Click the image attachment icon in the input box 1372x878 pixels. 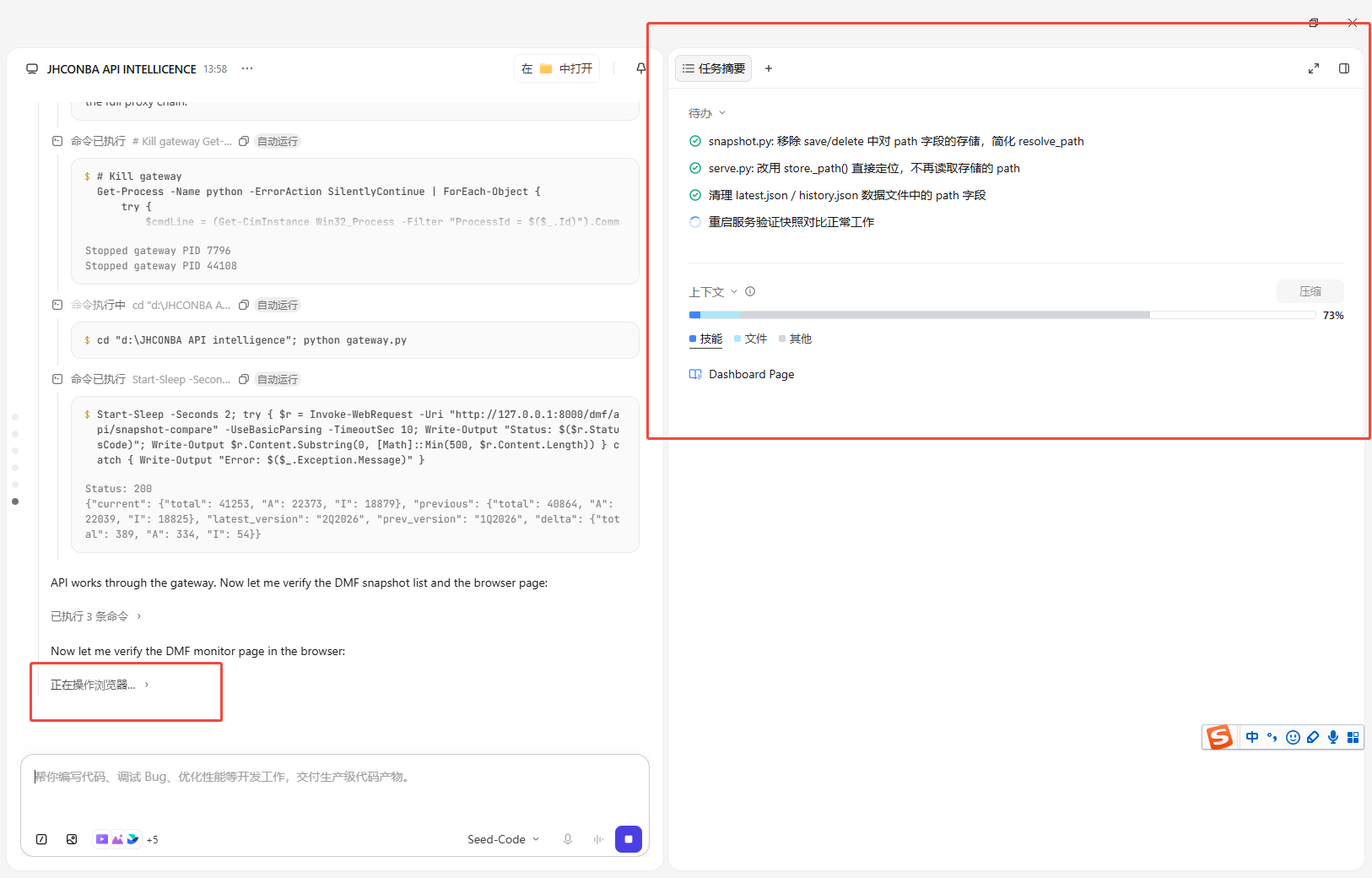[x=72, y=839]
